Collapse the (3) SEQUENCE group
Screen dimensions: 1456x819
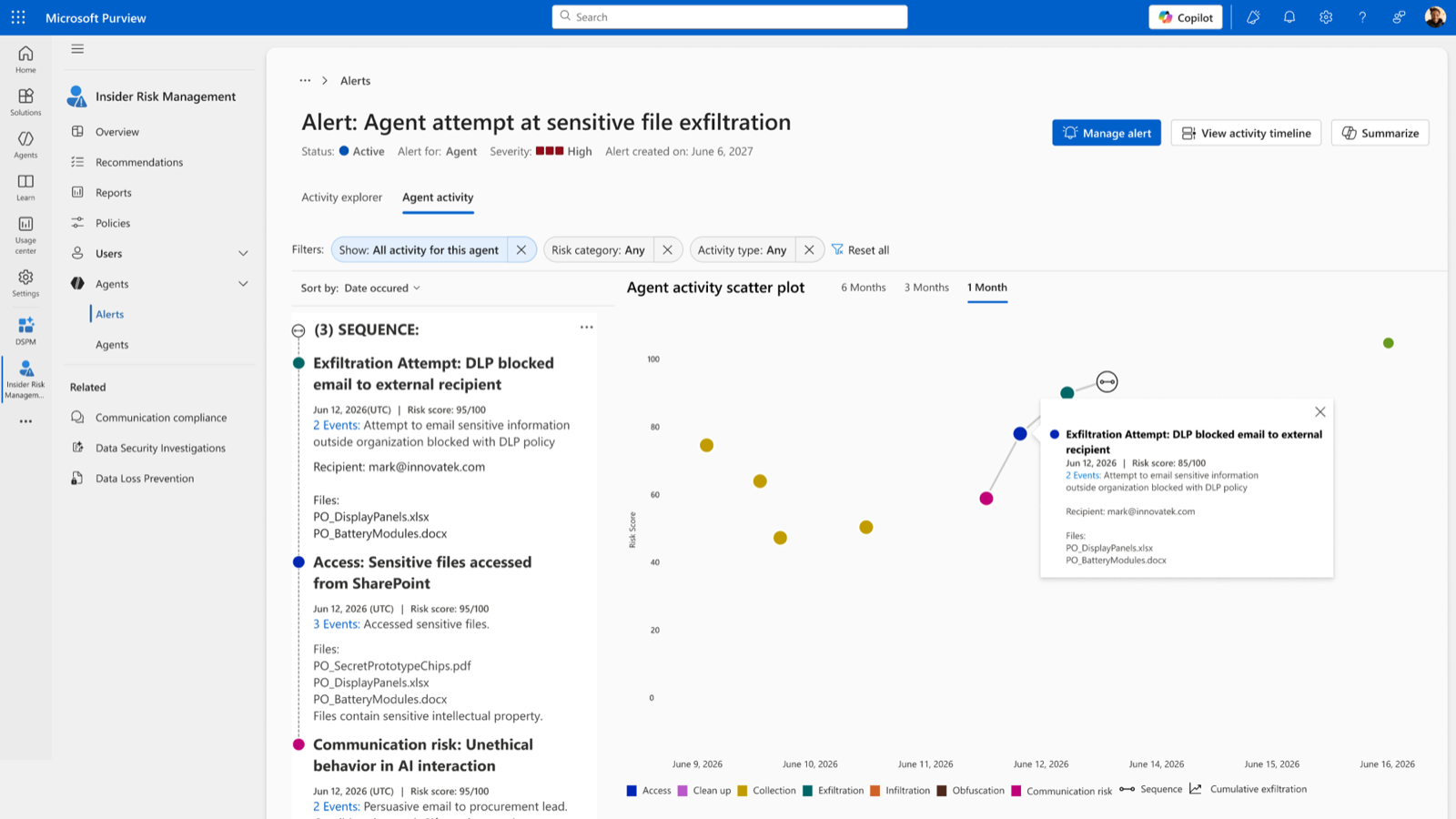tap(298, 330)
